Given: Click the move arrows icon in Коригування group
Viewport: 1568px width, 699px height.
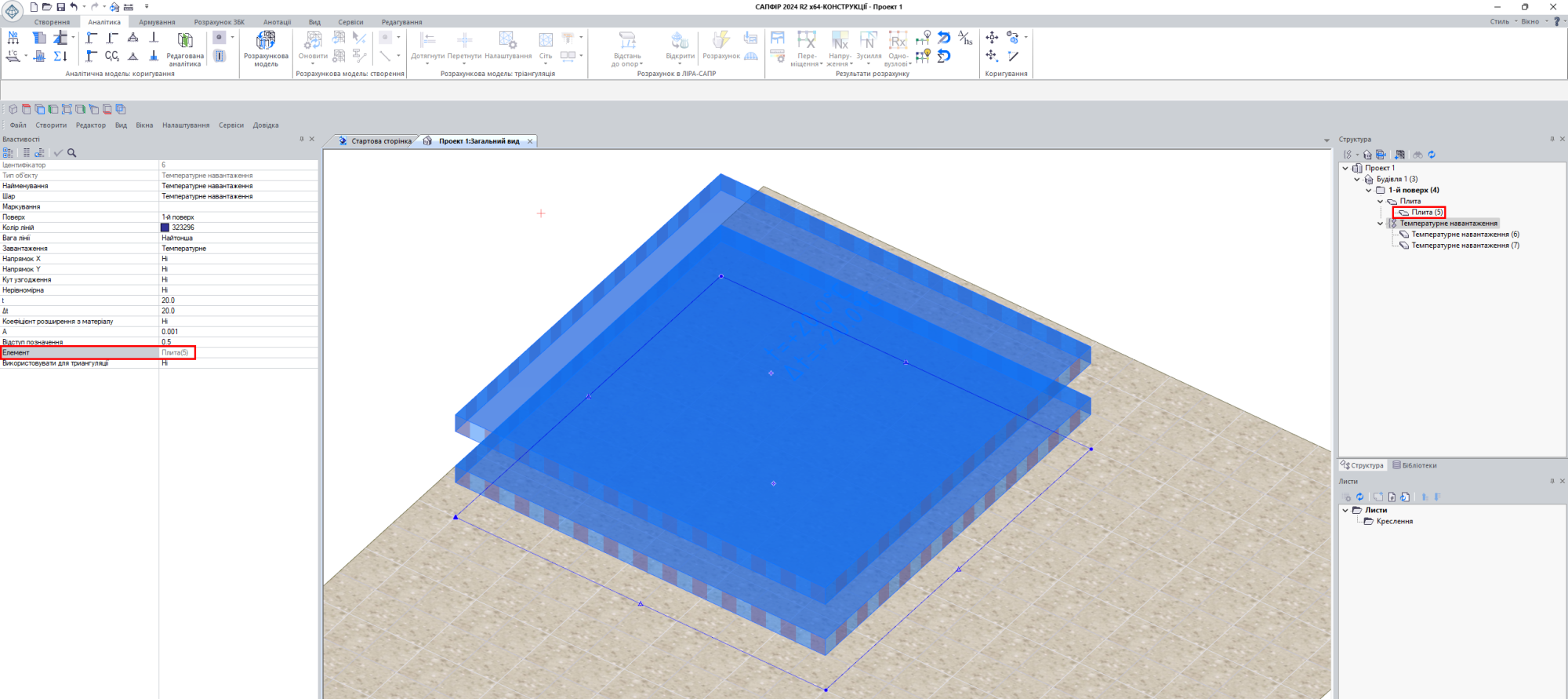Looking at the screenshot, I should click(x=992, y=38).
